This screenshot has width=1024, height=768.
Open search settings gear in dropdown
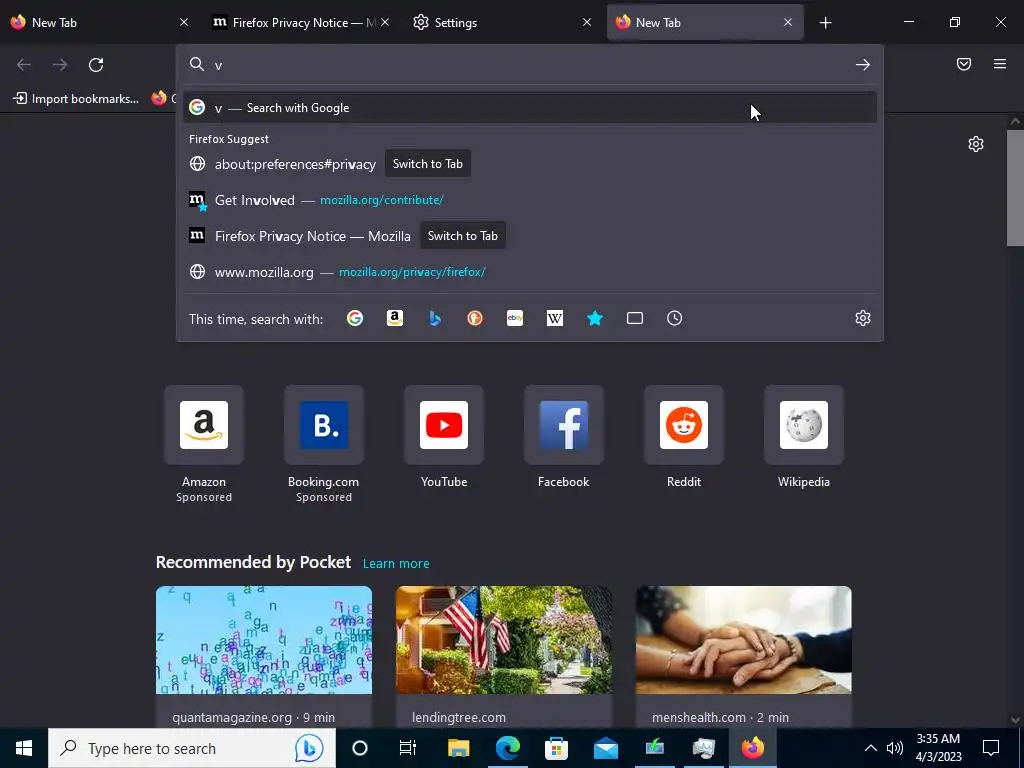click(863, 319)
